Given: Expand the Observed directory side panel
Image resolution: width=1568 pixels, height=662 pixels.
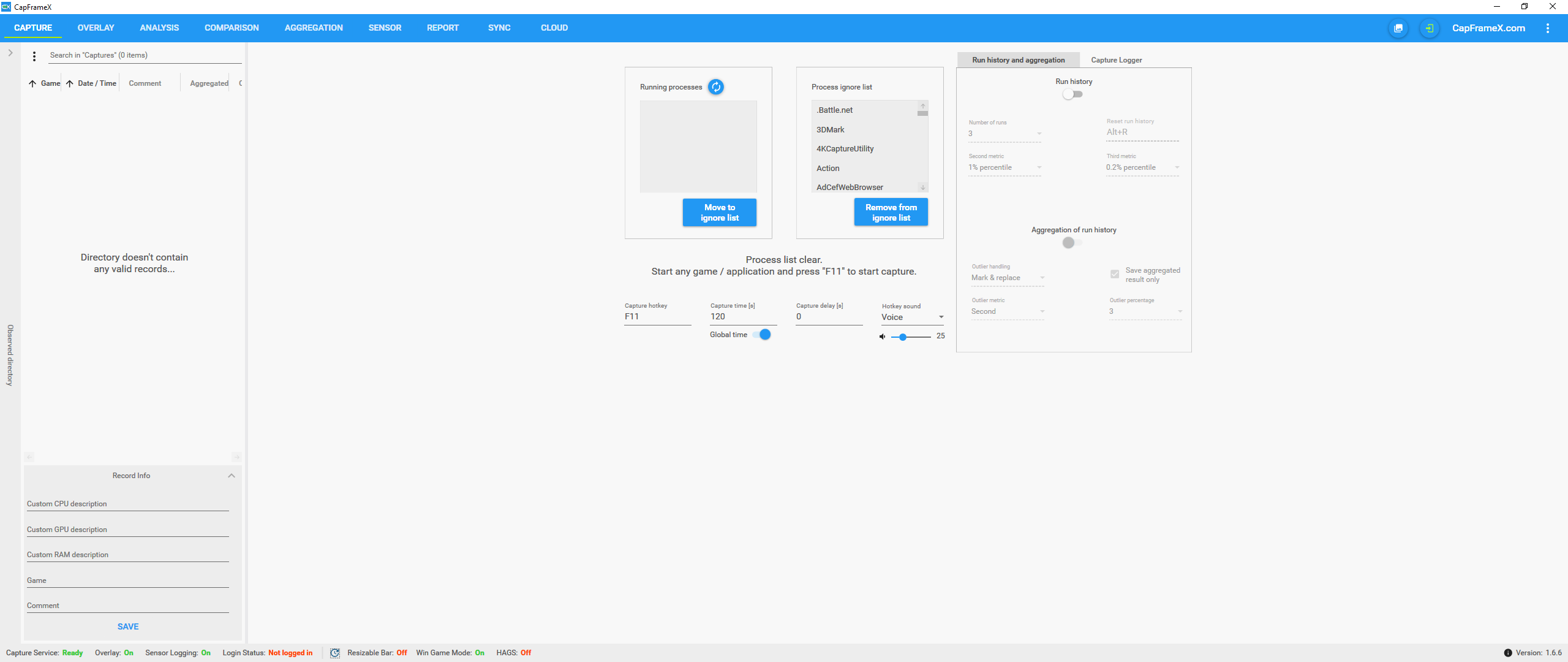Looking at the screenshot, I should pos(10,53).
